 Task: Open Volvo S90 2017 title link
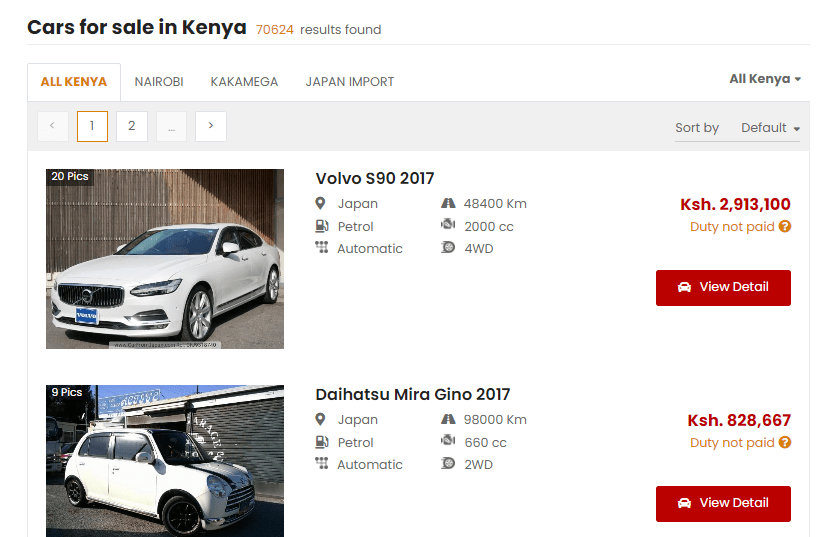[x=375, y=179]
